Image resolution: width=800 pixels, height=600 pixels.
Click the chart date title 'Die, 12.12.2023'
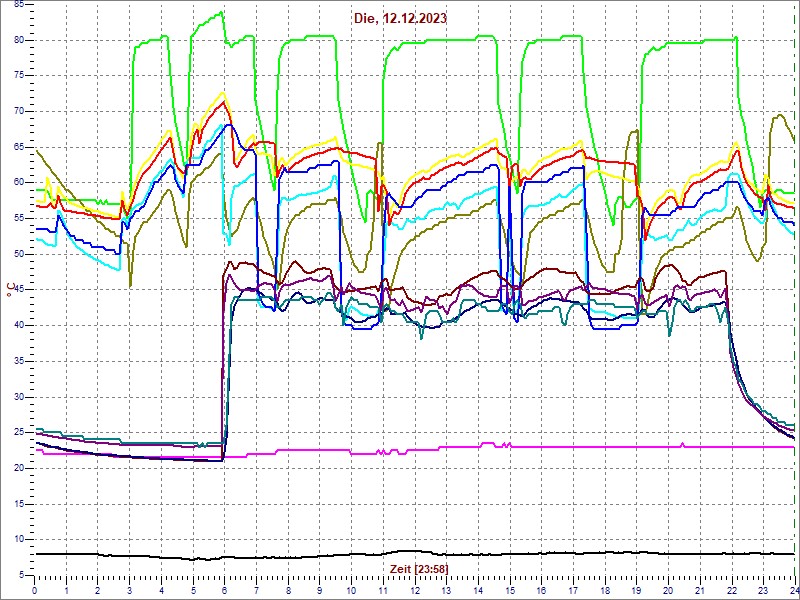click(x=401, y=18)
